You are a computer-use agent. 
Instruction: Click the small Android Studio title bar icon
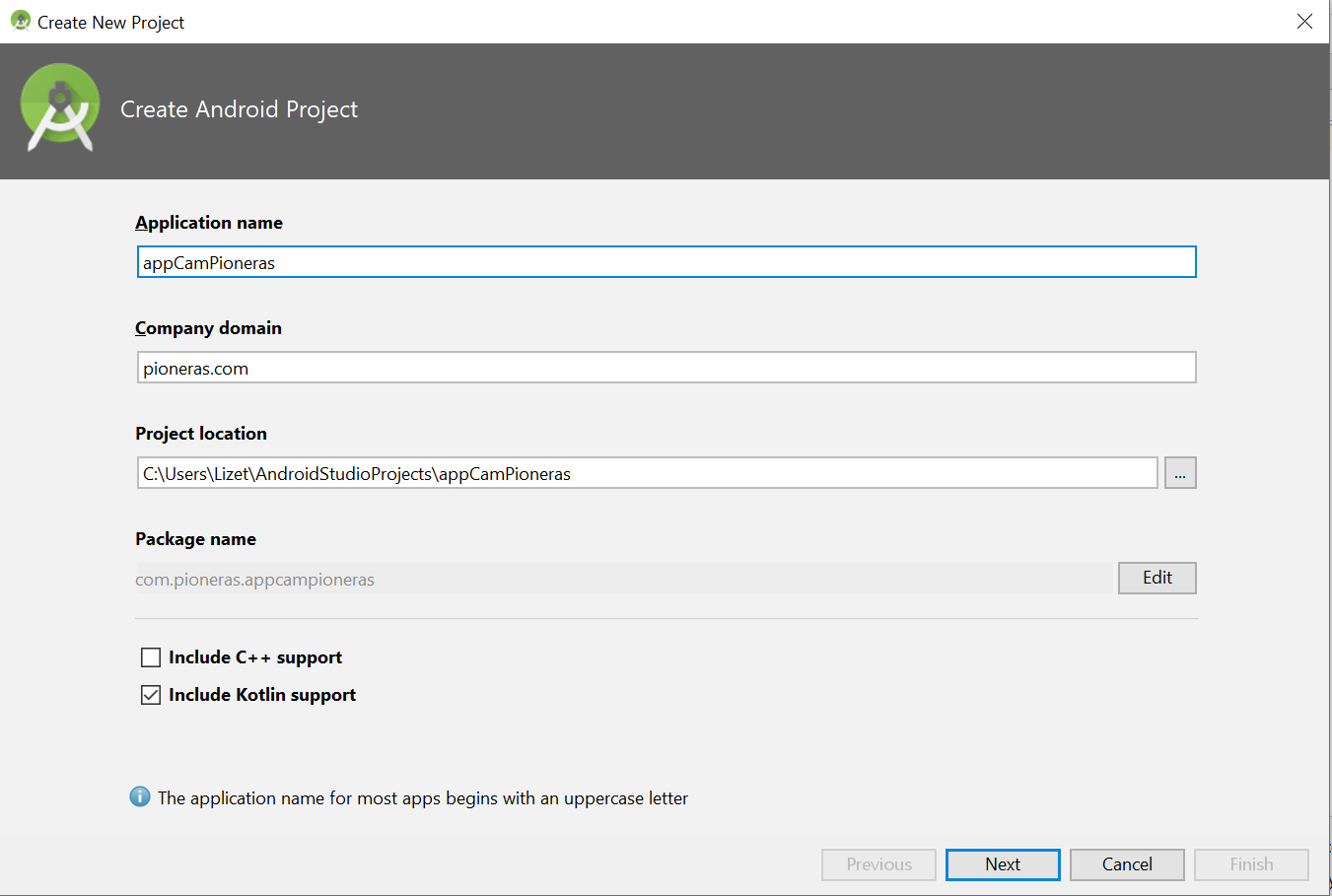click(20, 21)
